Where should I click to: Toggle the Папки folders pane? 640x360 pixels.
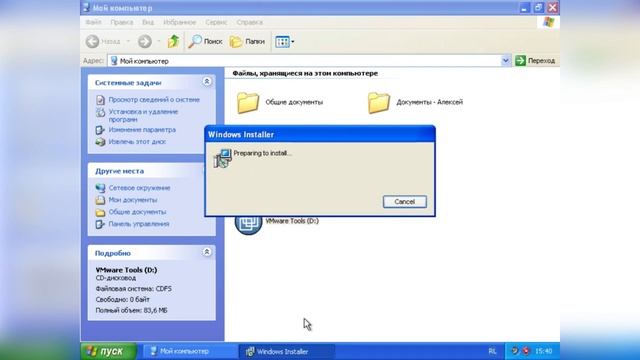[247, 41]
